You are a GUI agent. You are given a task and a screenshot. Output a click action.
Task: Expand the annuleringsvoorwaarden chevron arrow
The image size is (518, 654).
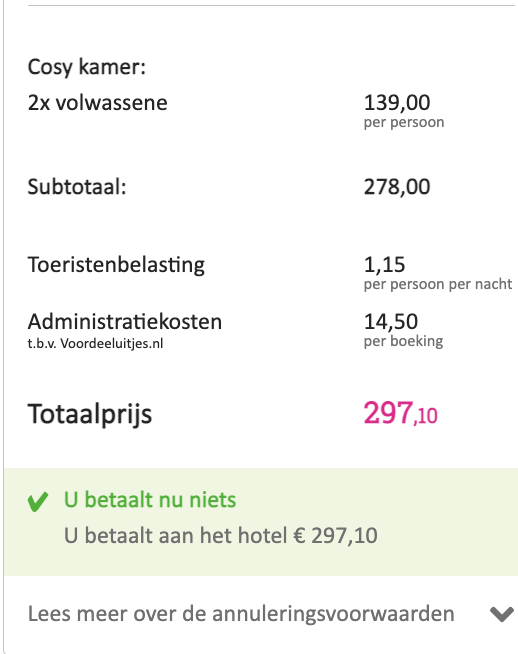[x=502, y=614]
